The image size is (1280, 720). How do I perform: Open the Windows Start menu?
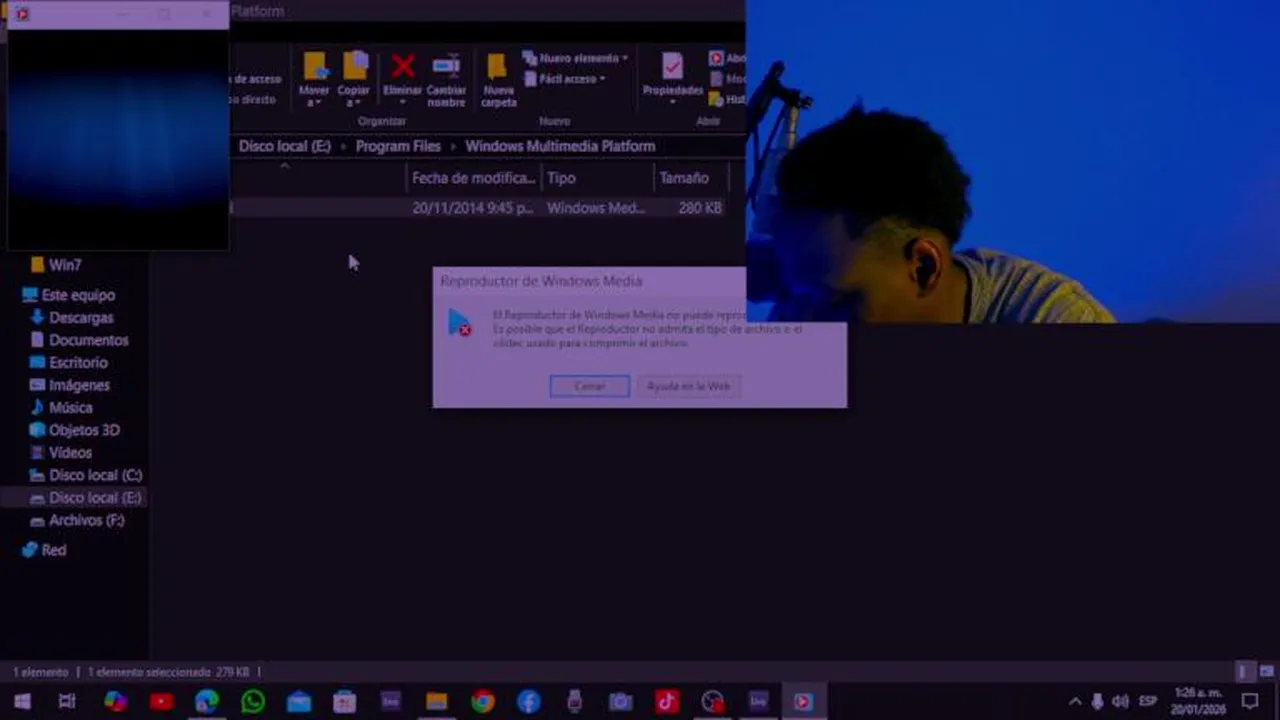pyautogui.click(x=22, y=701)
